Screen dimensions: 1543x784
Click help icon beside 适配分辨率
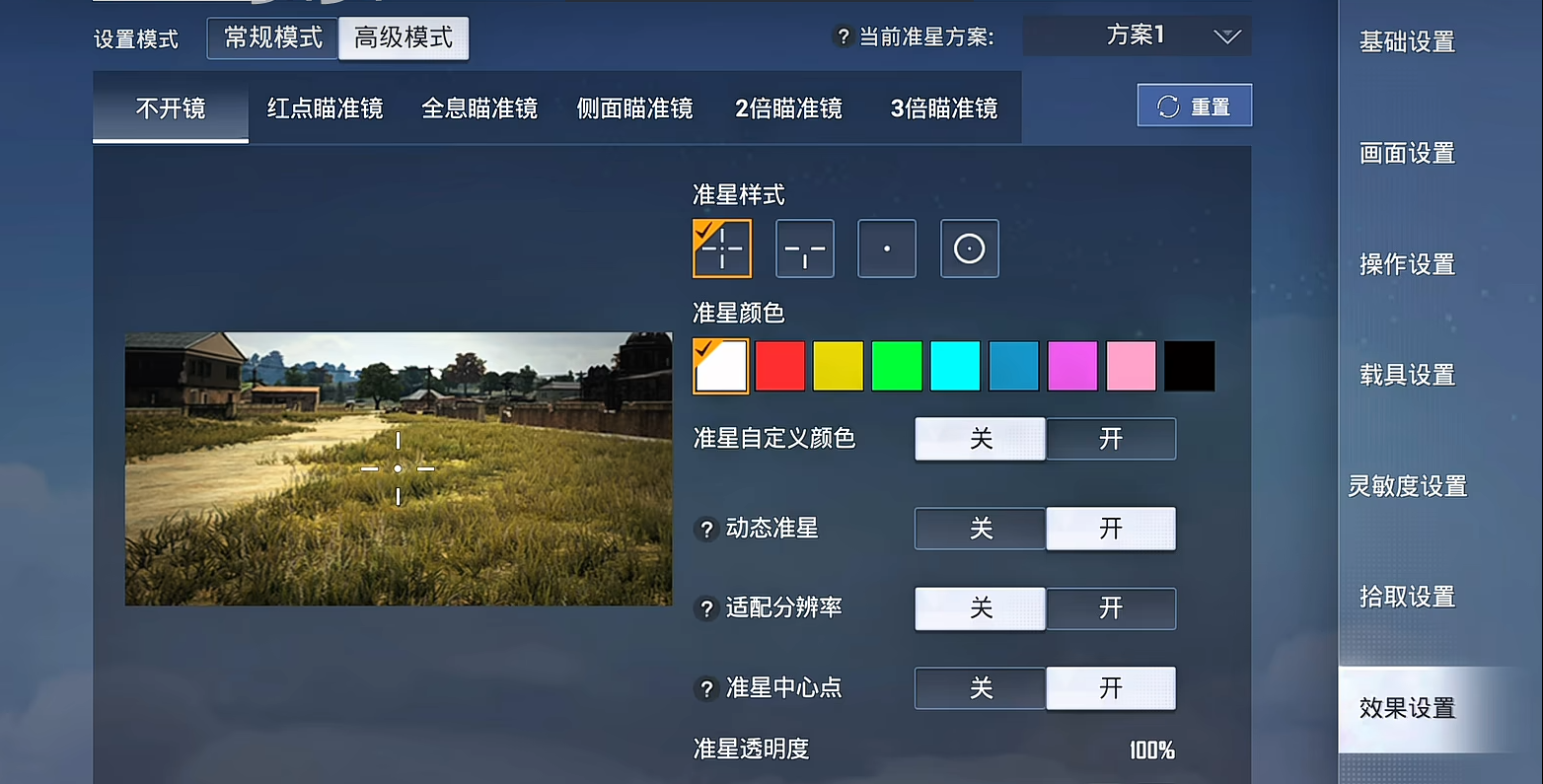pos(706,608)
